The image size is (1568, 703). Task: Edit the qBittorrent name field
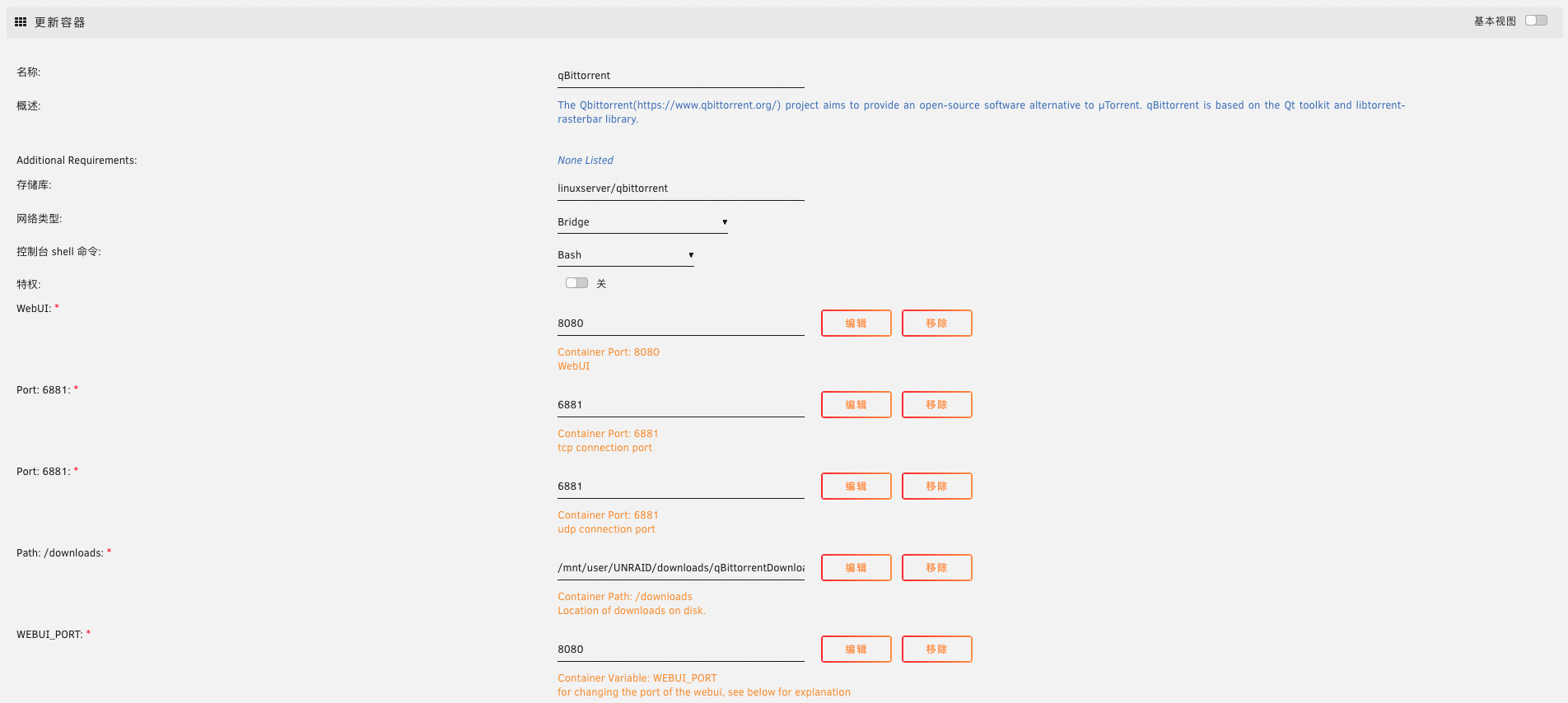tap(681, 76)
